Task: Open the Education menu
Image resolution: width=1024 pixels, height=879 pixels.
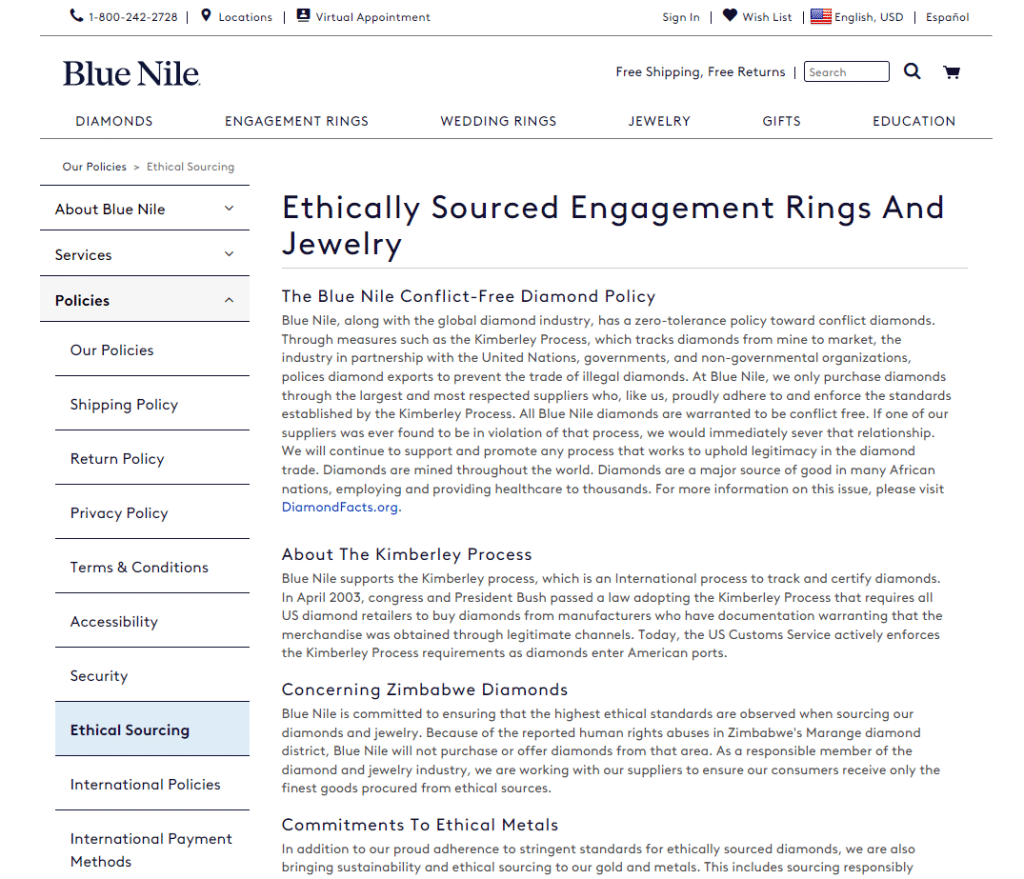Action: 914,121
